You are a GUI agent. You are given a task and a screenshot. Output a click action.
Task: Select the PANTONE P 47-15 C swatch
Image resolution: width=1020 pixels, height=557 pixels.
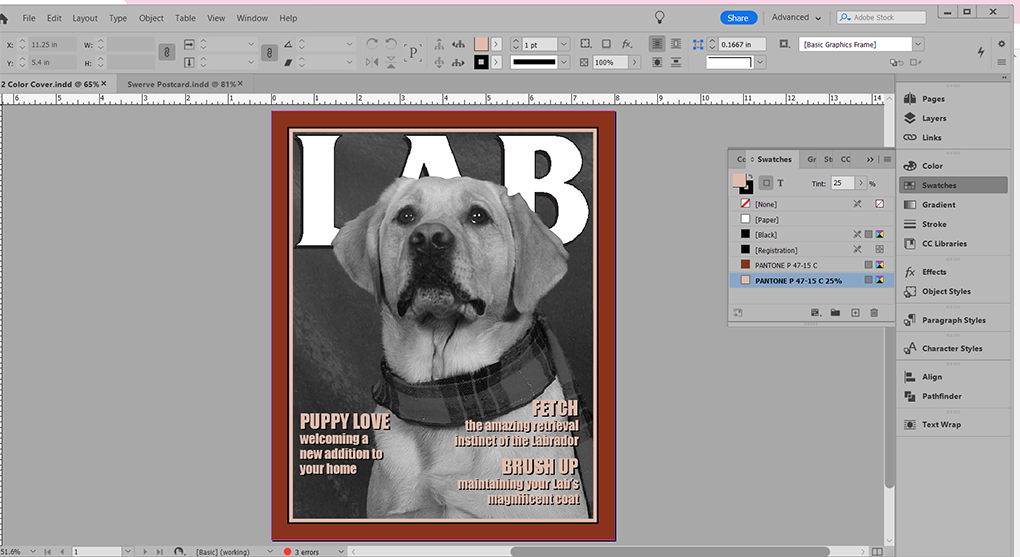(x=795, y=265)
